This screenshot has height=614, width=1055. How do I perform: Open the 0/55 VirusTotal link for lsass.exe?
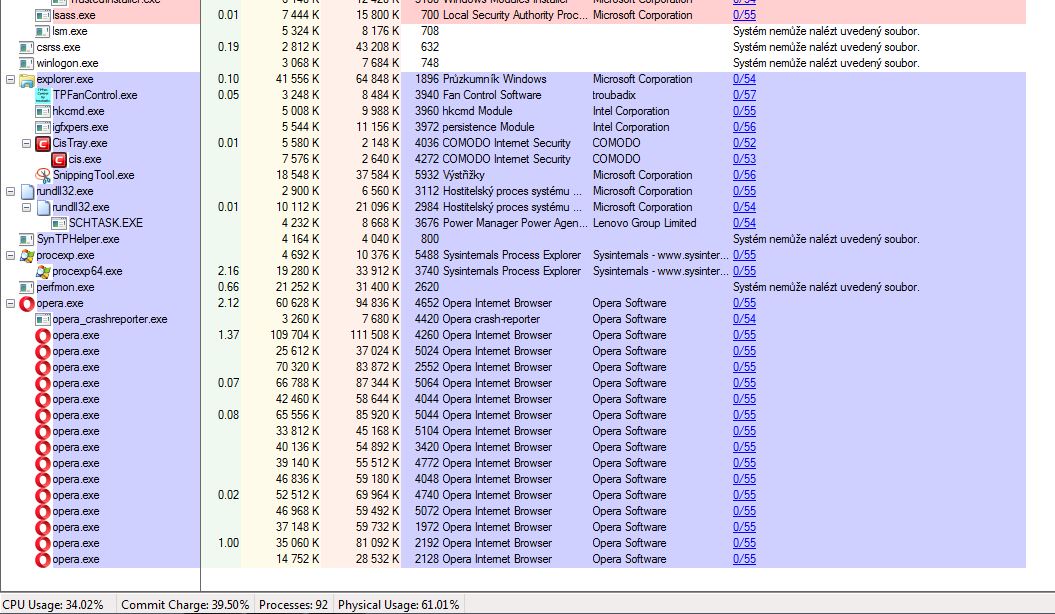[744, 15]
